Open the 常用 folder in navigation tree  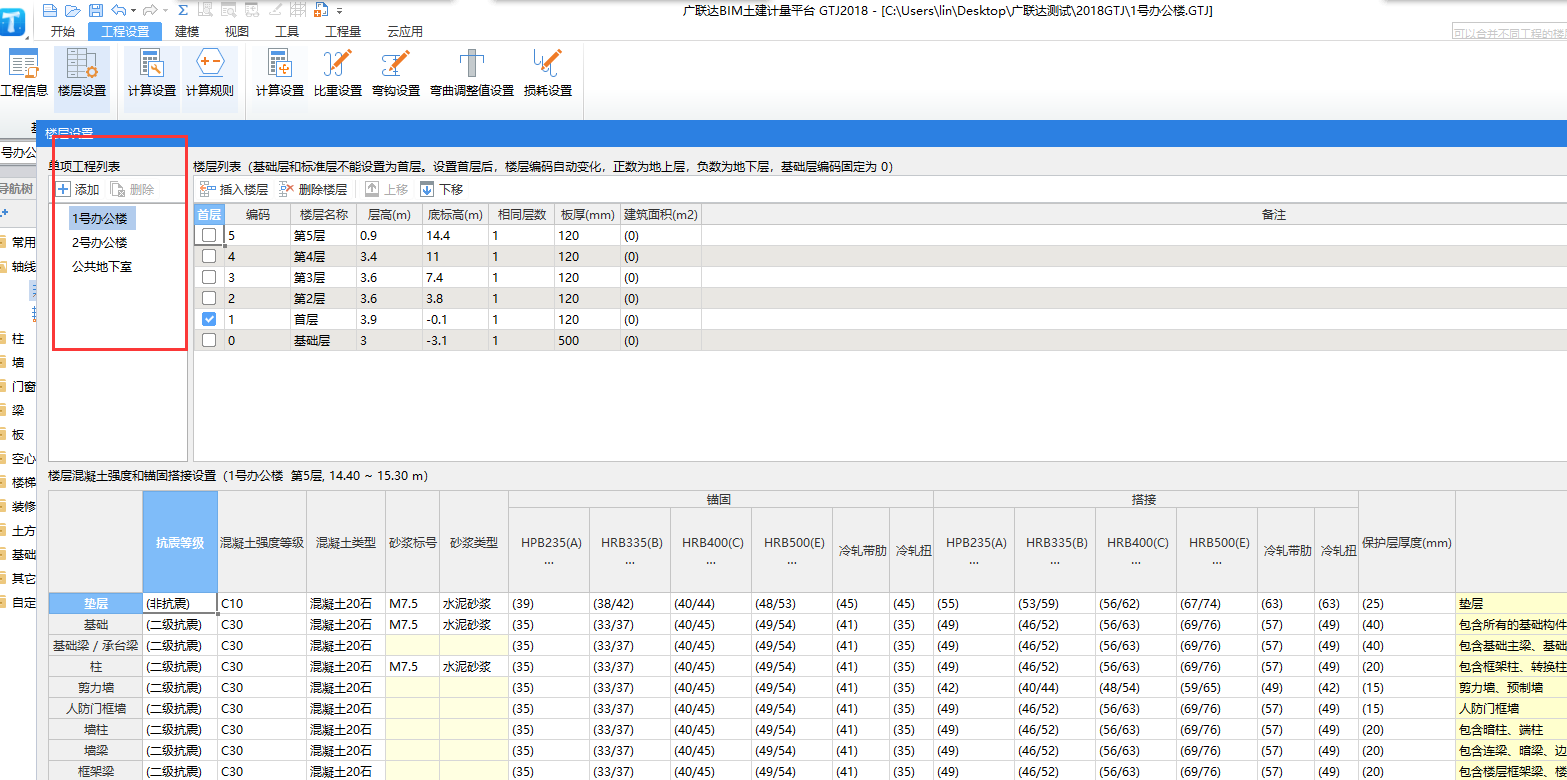click(18, 242)
